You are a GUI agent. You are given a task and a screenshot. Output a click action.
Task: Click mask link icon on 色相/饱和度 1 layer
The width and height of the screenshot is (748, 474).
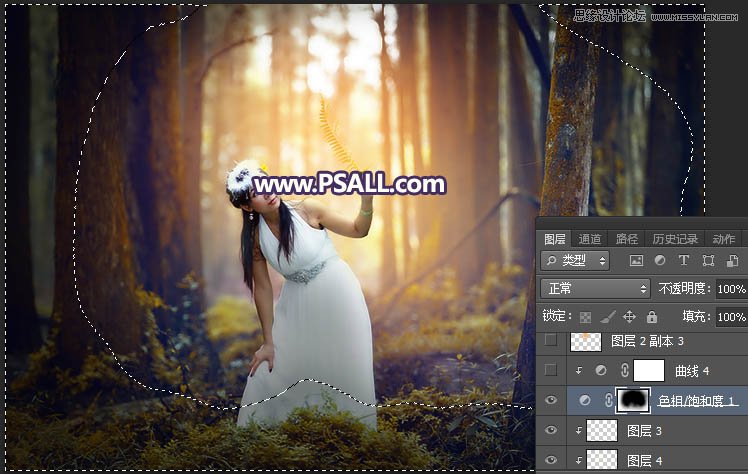tap(609, 400)
